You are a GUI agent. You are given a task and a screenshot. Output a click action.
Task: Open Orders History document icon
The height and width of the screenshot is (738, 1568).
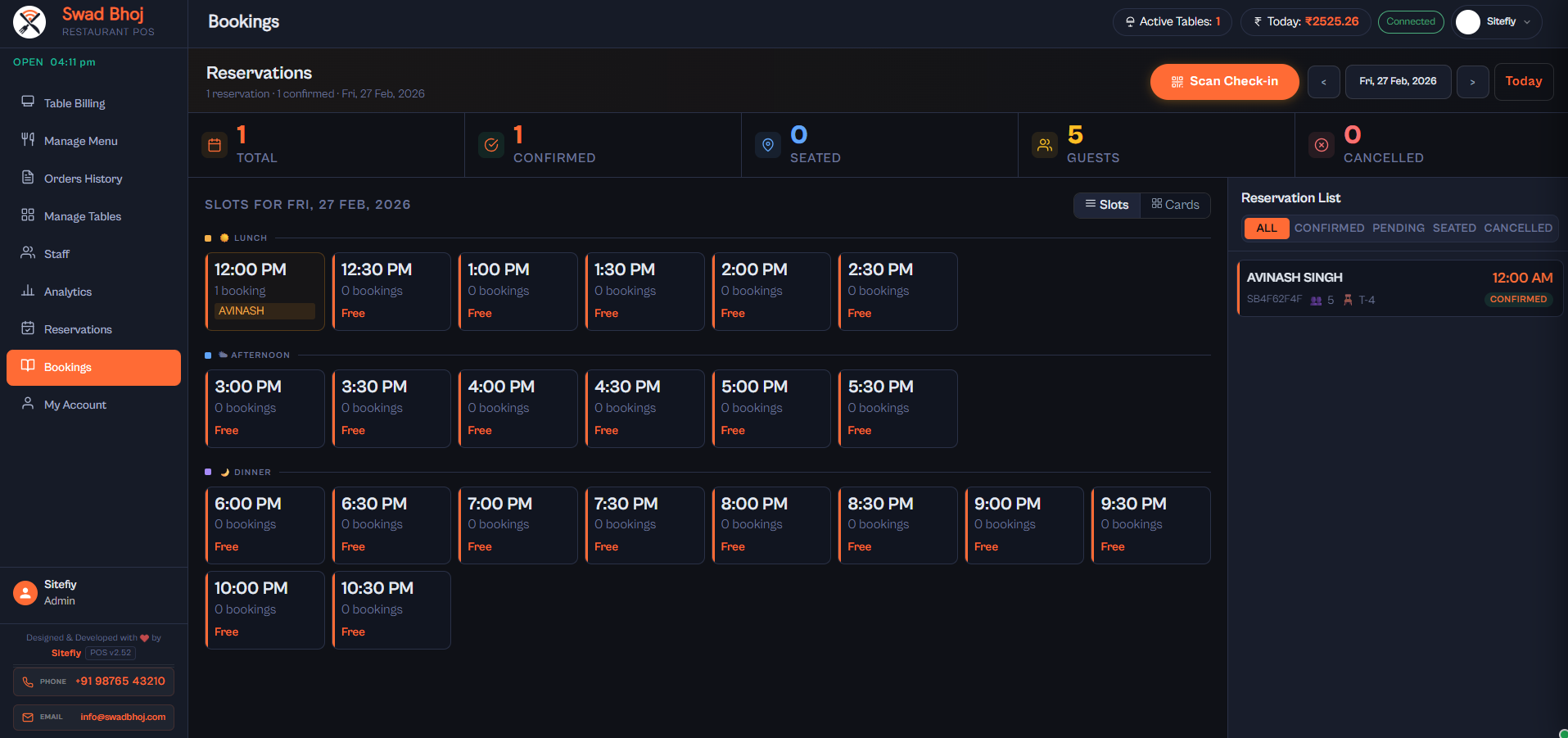(x=28, y=178)
